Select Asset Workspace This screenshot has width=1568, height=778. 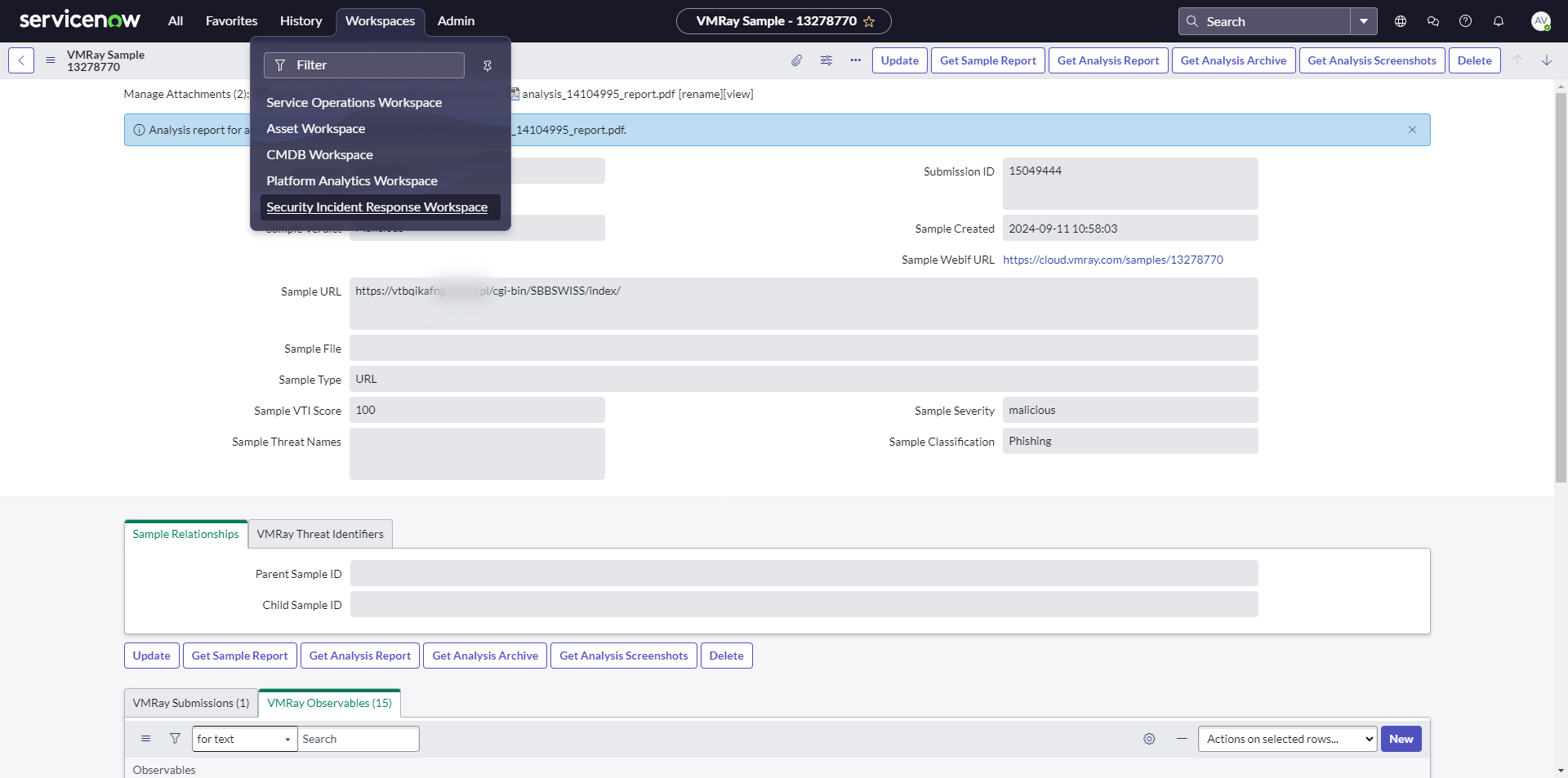click(315, 129)
